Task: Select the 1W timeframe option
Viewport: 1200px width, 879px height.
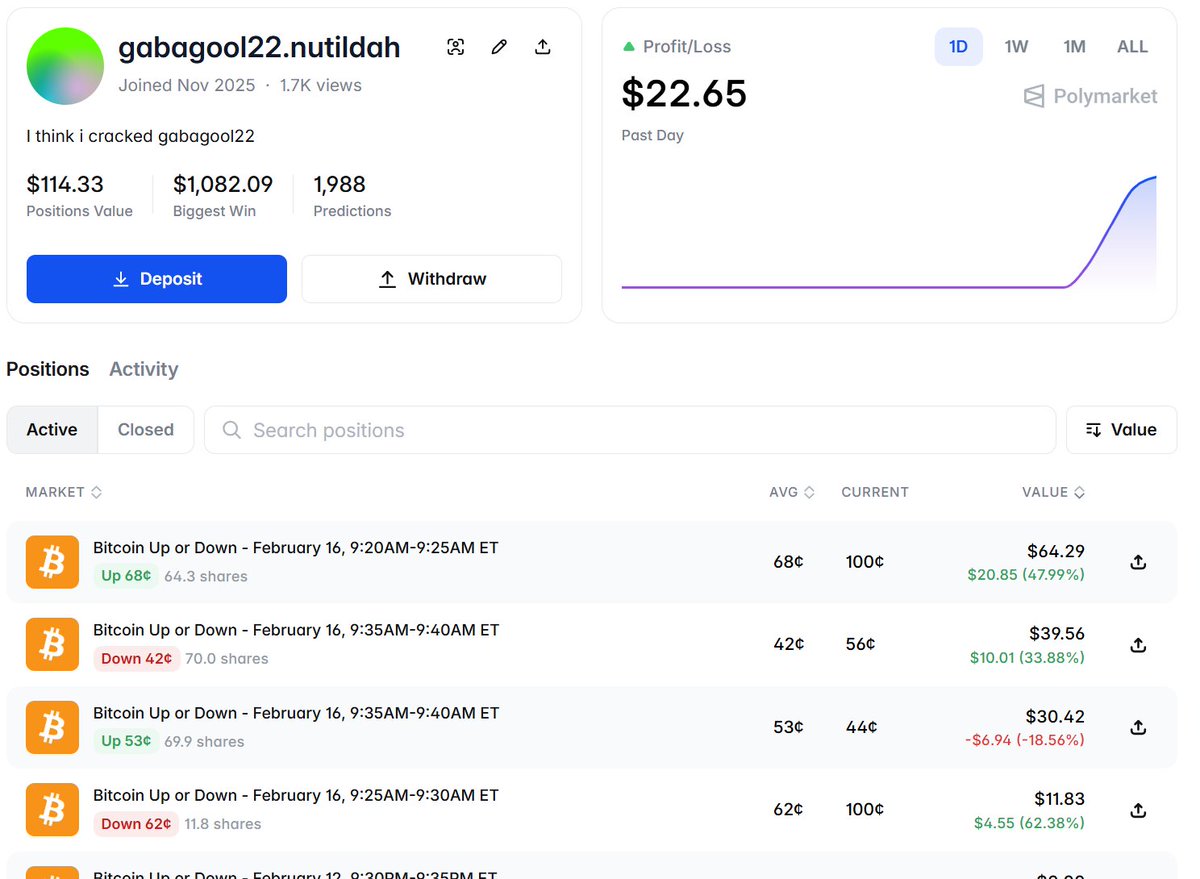Action: 1016,46
